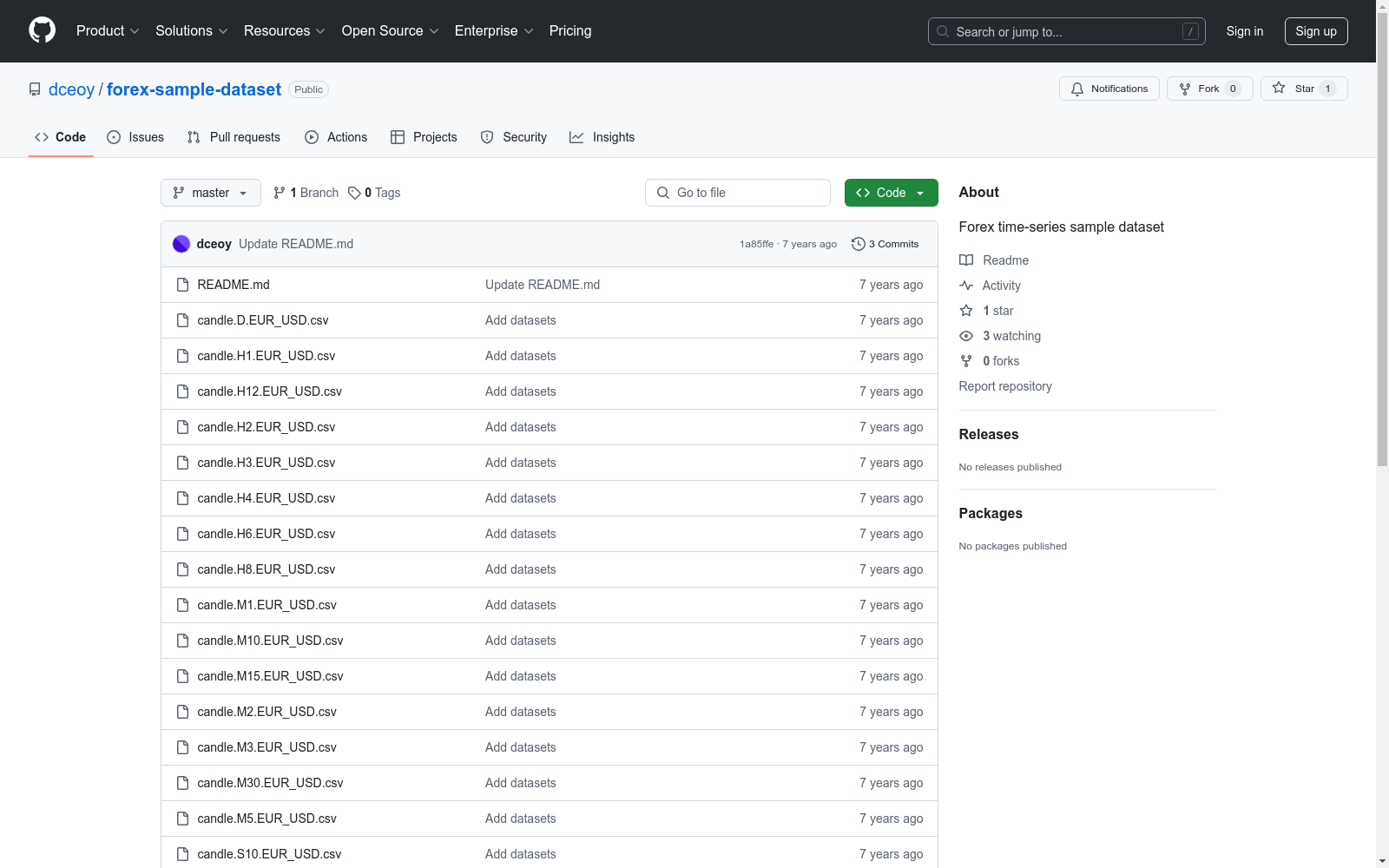Open the 1 Branch link
Screen dimensions: 1389x868
(x=306, y=193)
